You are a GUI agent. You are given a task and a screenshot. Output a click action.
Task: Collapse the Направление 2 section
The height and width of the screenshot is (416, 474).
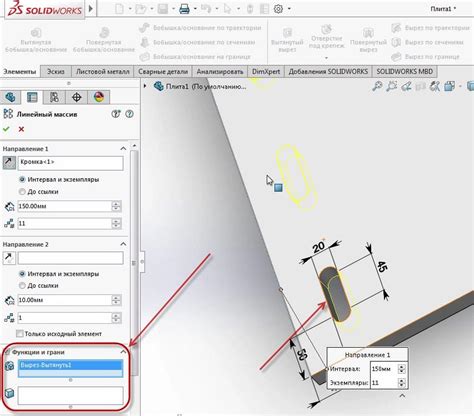click(x=123, y=244)
